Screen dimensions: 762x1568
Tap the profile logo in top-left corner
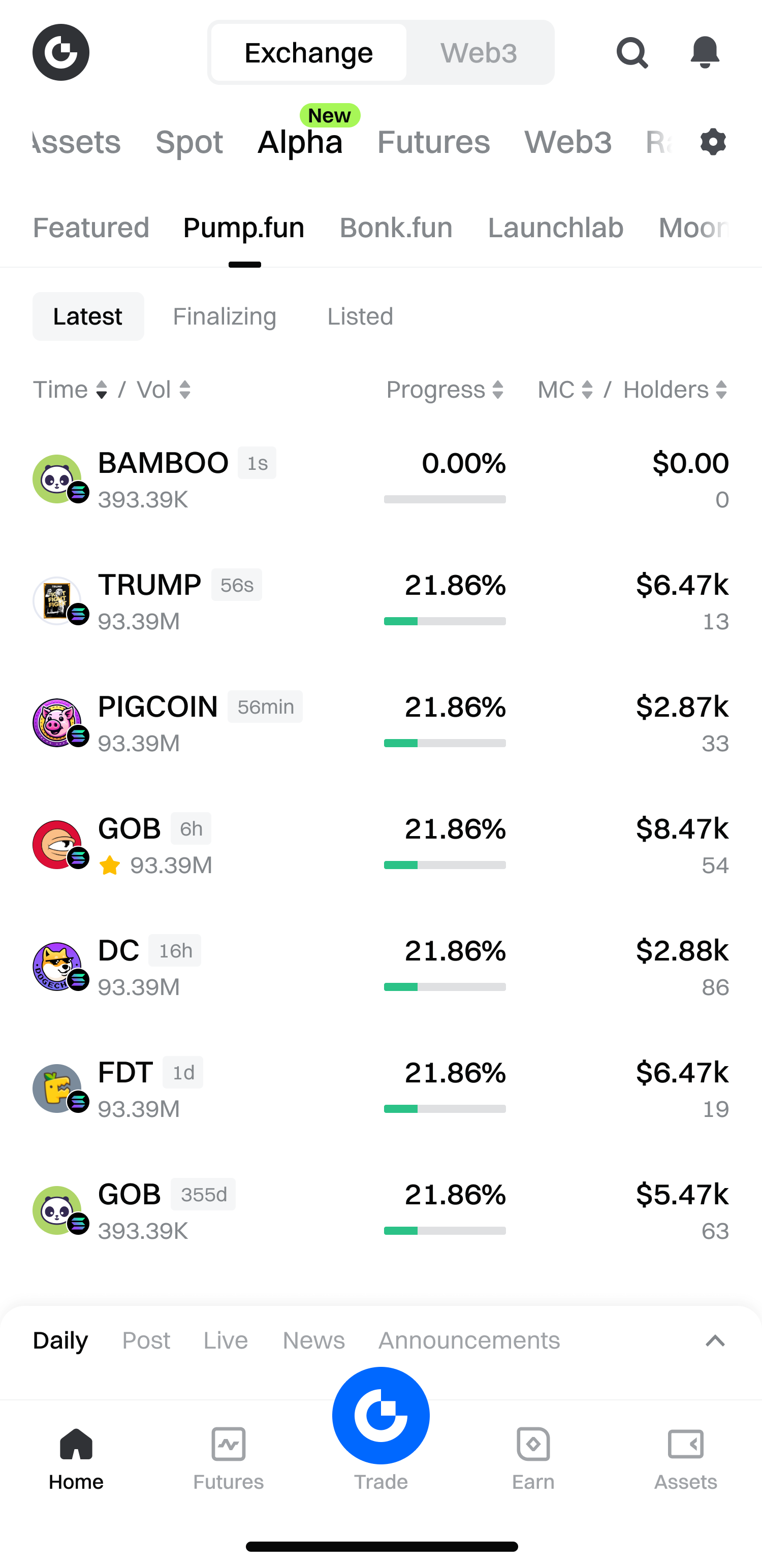[61, 53]
